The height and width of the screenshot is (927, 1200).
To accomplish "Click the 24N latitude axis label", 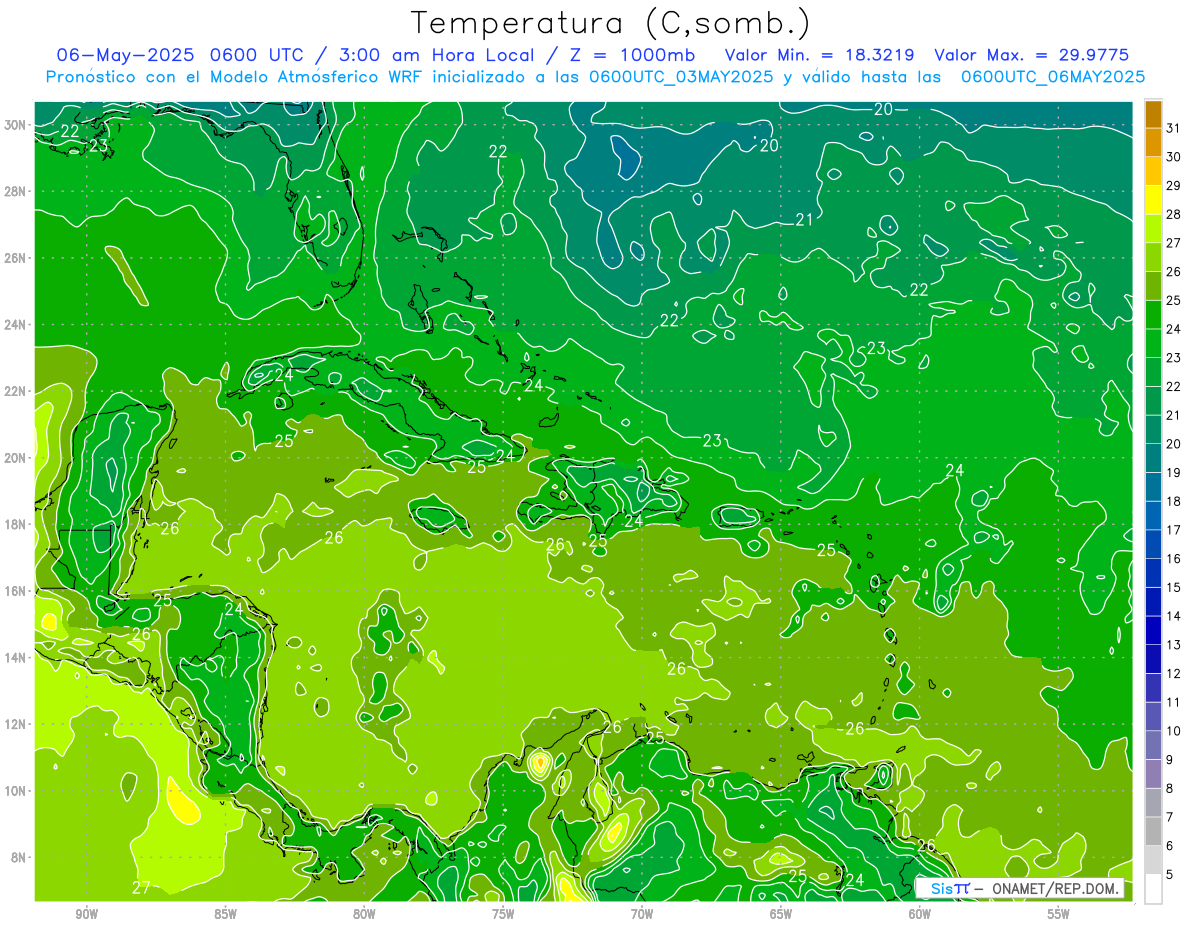I will 15,324.
